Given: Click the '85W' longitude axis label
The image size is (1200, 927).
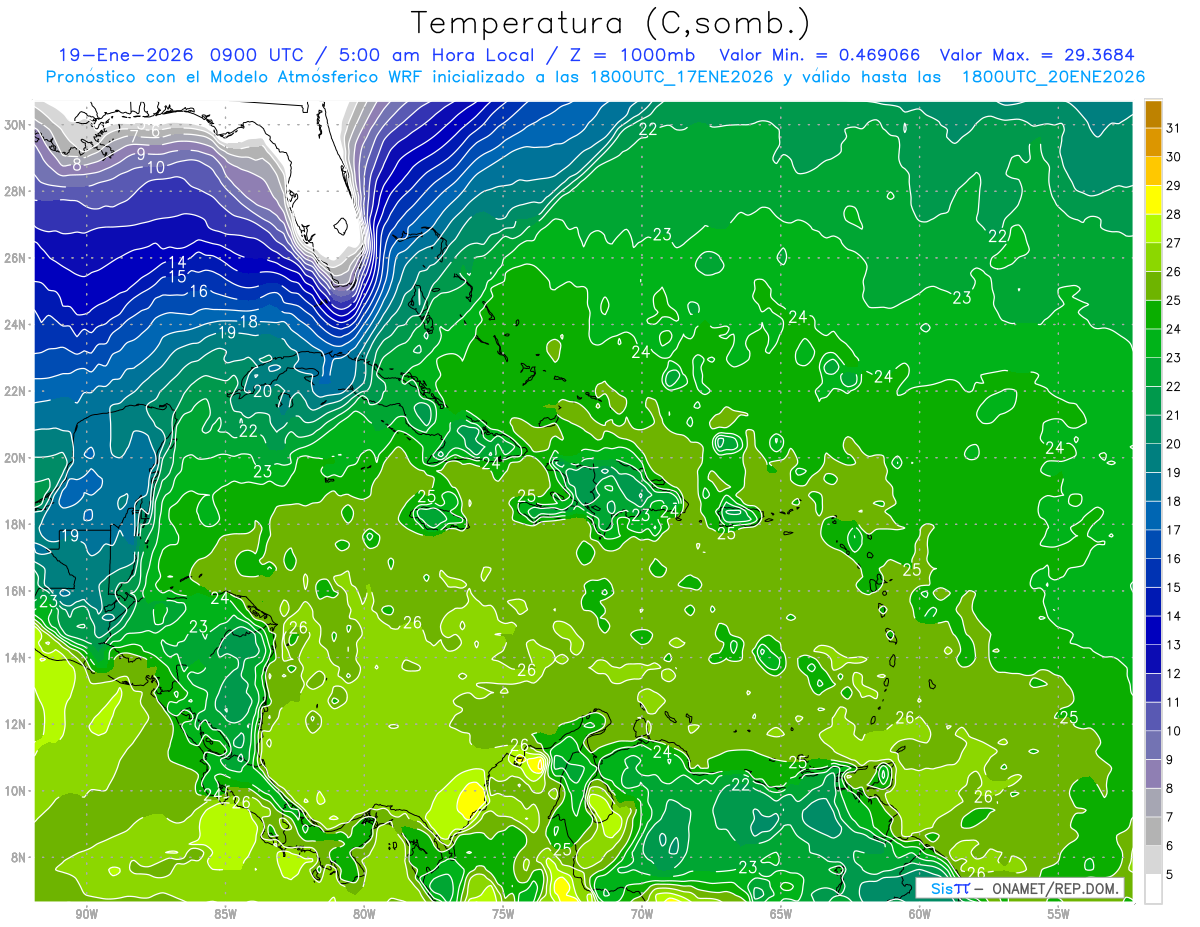Looking at the screenshot, I should 226,914.
